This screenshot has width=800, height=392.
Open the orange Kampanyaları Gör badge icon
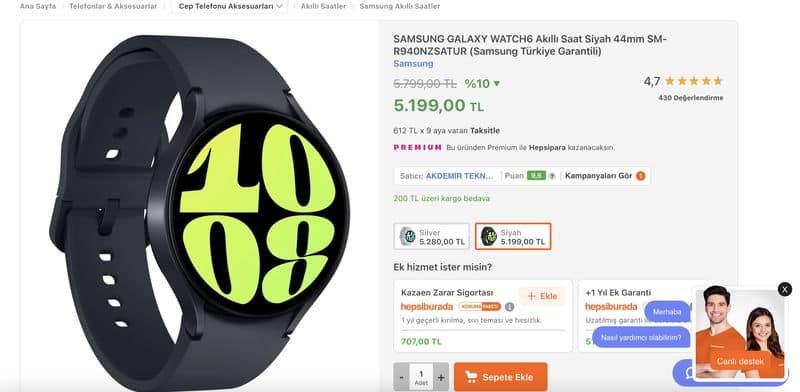click(641, 176)
